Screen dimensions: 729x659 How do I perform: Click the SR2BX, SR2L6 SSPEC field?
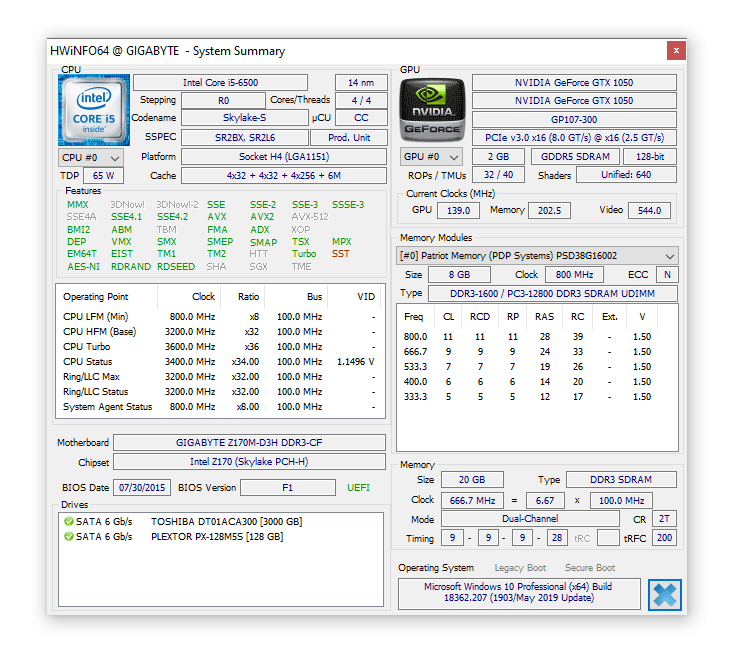[x=245, y=138]
